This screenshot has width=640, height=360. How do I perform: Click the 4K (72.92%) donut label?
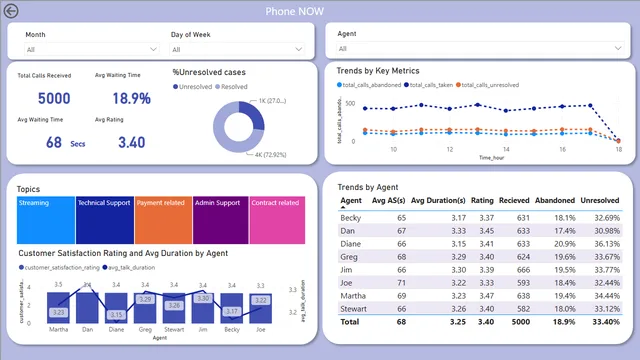pyautogui.click(x=271, y=155)
